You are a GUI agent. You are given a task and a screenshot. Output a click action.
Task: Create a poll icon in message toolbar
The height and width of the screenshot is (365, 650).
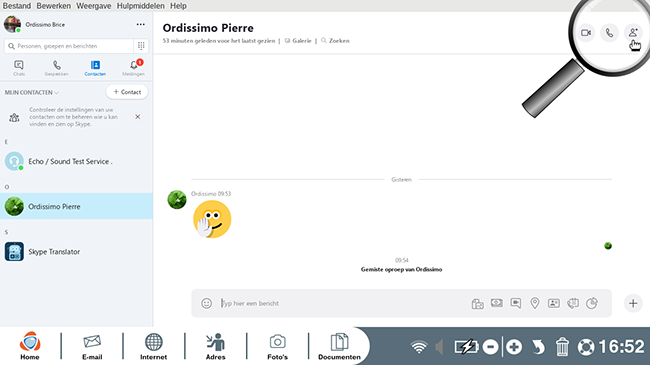pos(592,303)
